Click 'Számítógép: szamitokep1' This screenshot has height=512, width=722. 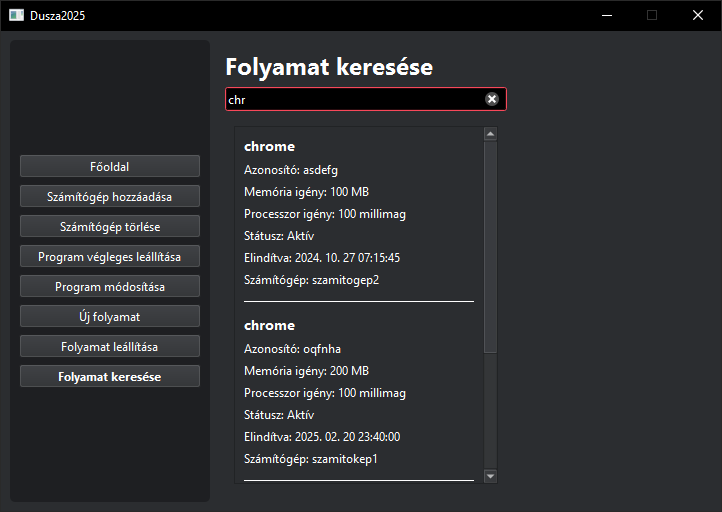pyautogui.click(x=311, y=459)
